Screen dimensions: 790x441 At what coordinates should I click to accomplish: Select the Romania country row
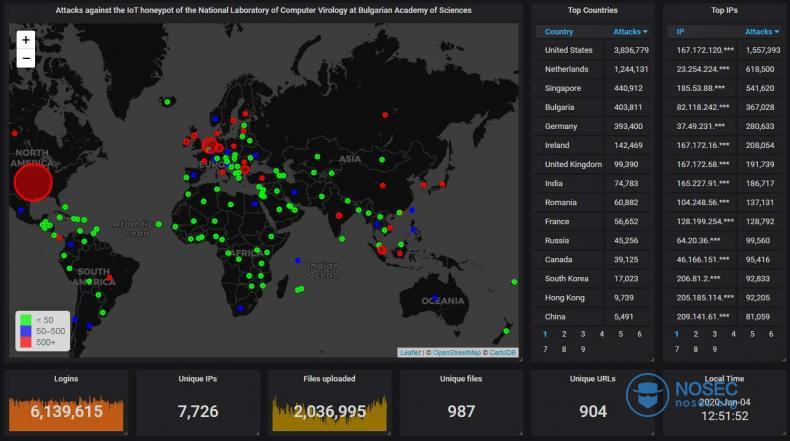(x=592, y=202)
